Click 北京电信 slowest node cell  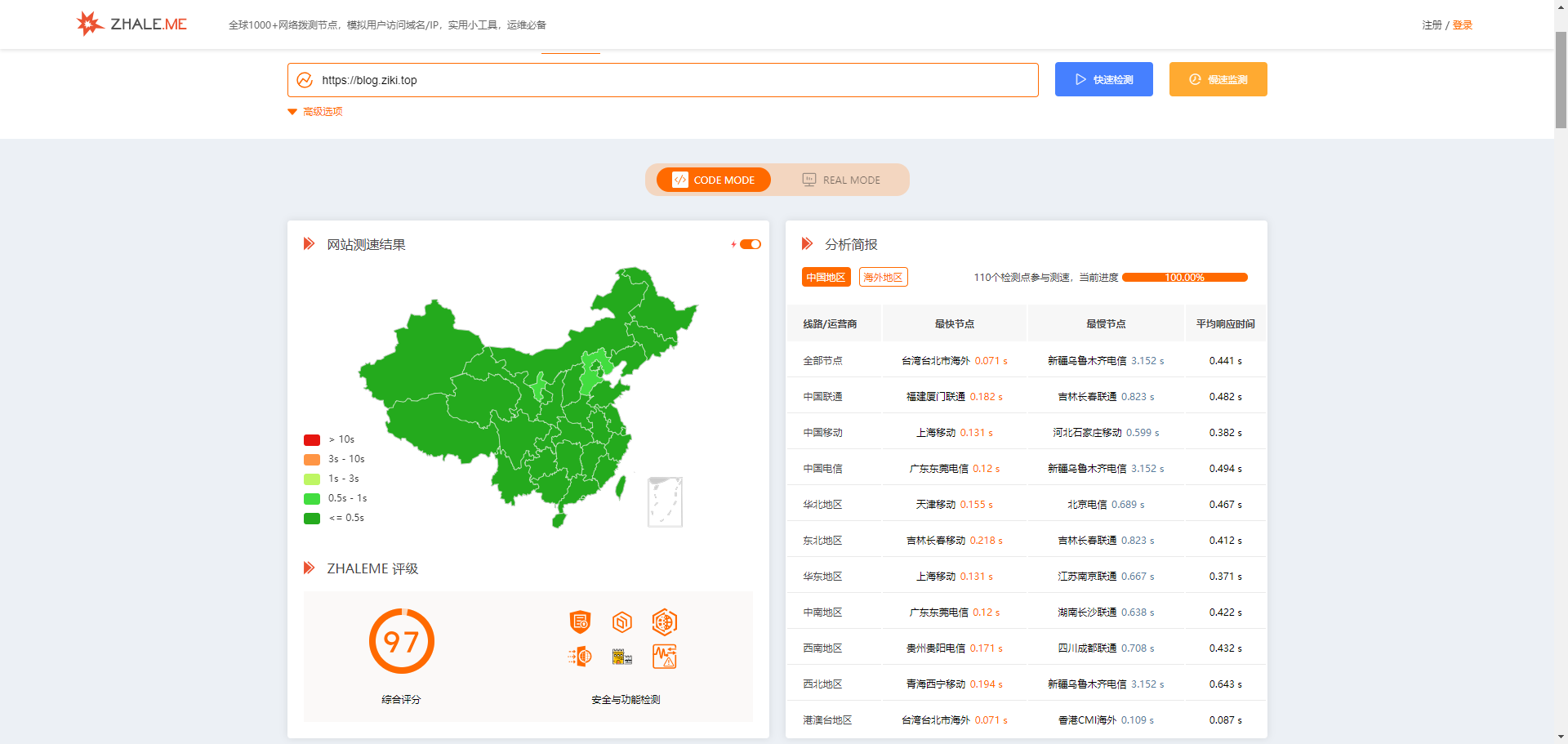pyautogui.click(x=1106, y=504)
